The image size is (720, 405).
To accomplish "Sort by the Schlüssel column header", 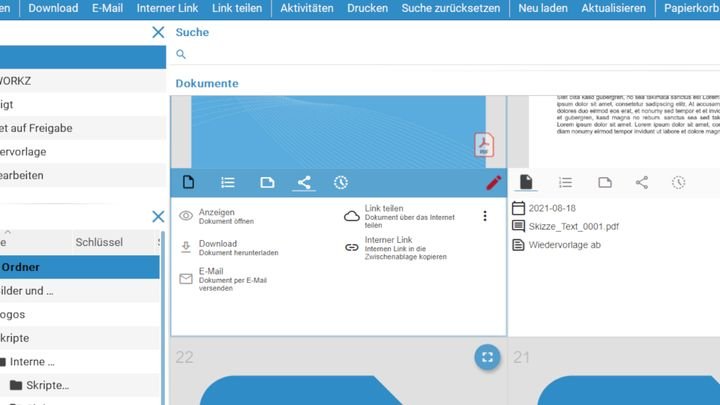I will coord(99,242).
